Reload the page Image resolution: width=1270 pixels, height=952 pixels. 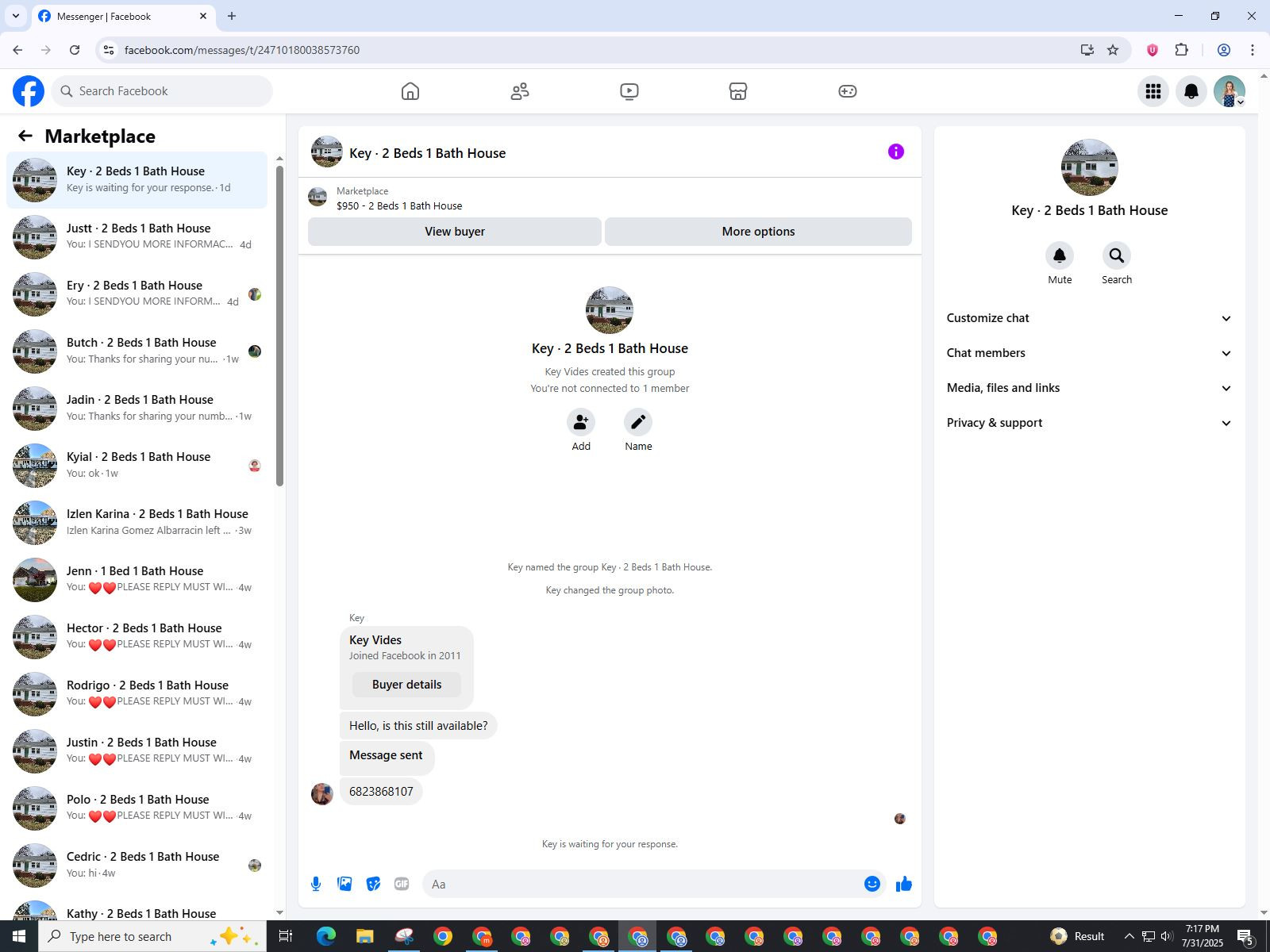coord(75,50)
